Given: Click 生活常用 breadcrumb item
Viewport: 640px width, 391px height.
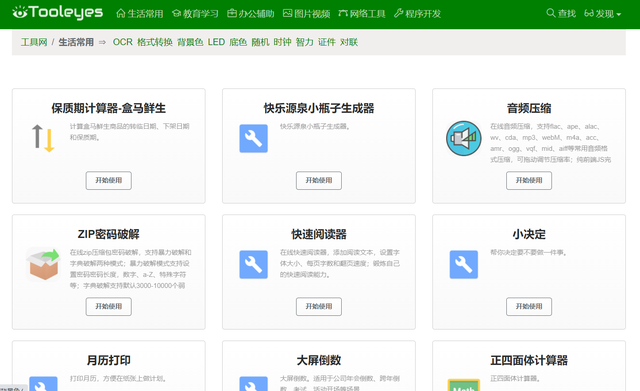Looking at the screenshot, I should pos(76,42).
